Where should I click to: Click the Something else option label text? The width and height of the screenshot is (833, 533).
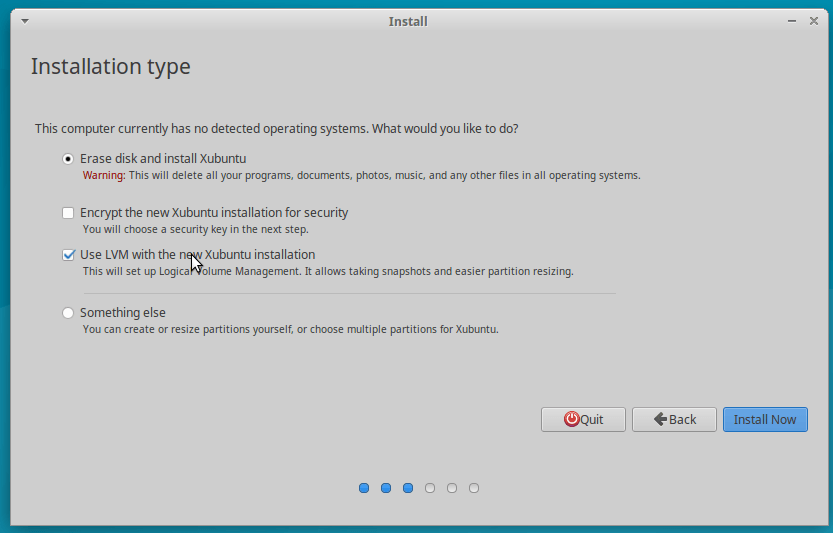click(123, 312)
